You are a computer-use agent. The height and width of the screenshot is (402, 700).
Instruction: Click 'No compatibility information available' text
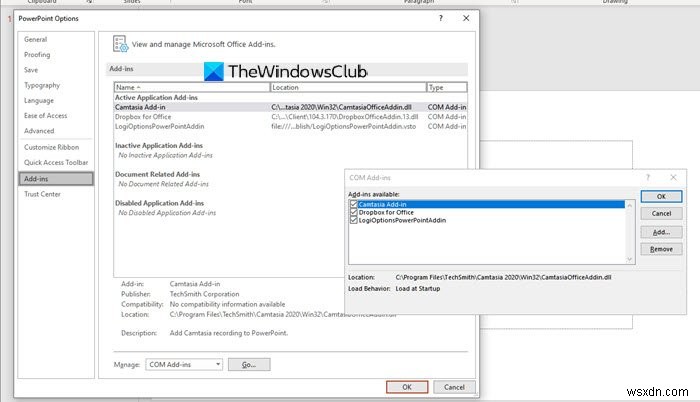click(x=227, y=304)
